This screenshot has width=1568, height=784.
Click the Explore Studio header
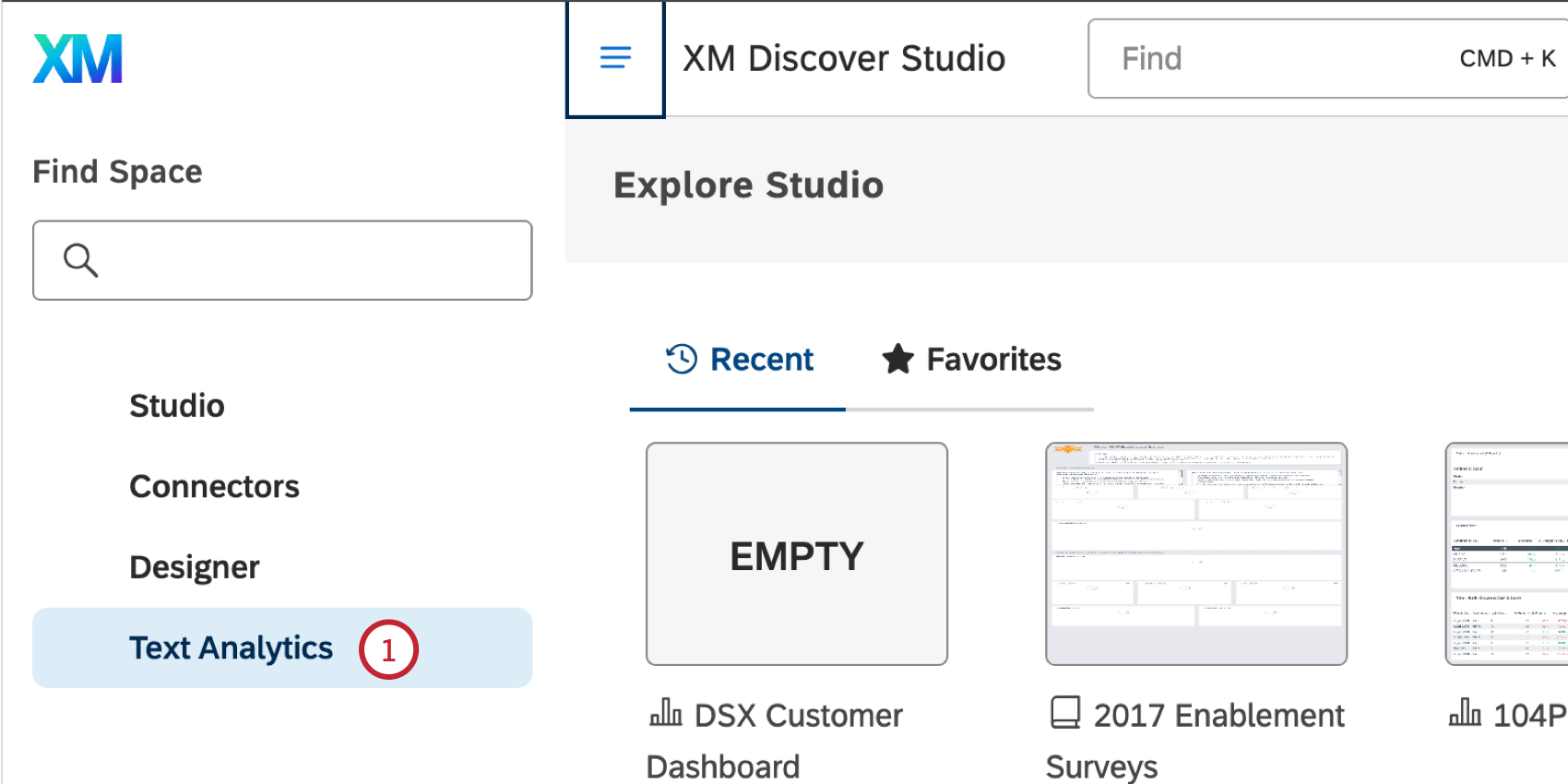point(749,184)
